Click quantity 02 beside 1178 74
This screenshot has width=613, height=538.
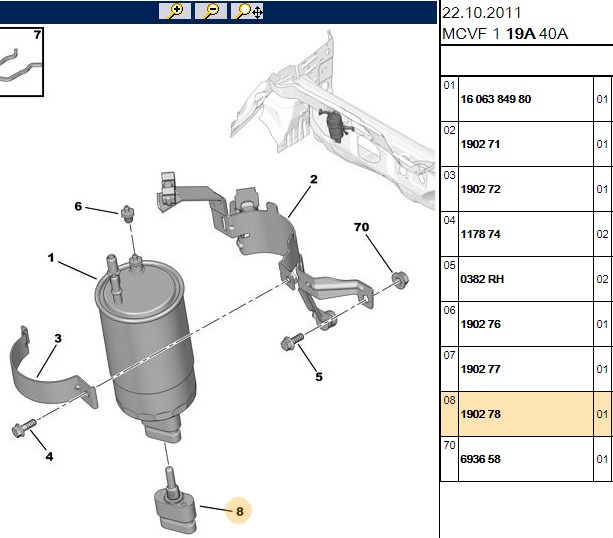point(602,234)
